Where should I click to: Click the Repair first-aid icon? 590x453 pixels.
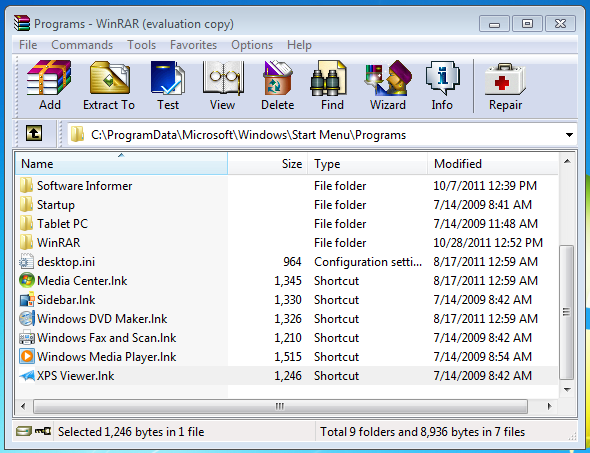[x=505, y=79]
